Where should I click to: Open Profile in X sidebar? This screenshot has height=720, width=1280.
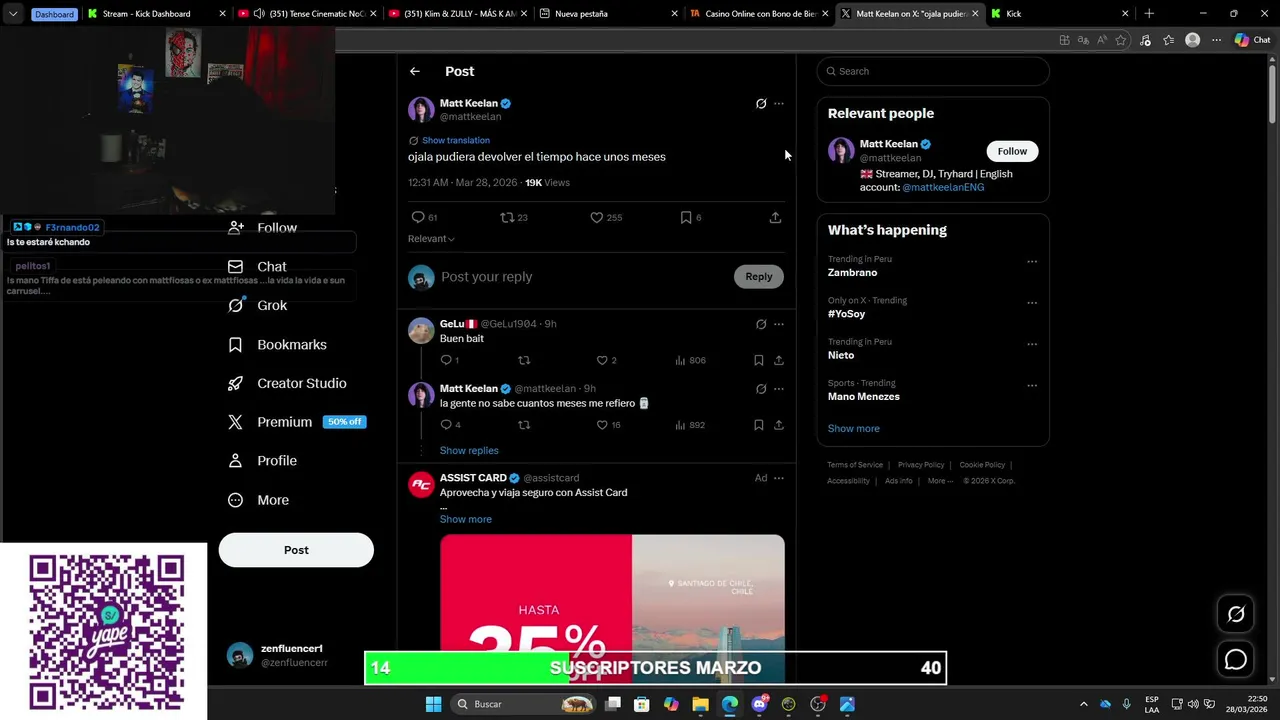[x=263, y=461]
